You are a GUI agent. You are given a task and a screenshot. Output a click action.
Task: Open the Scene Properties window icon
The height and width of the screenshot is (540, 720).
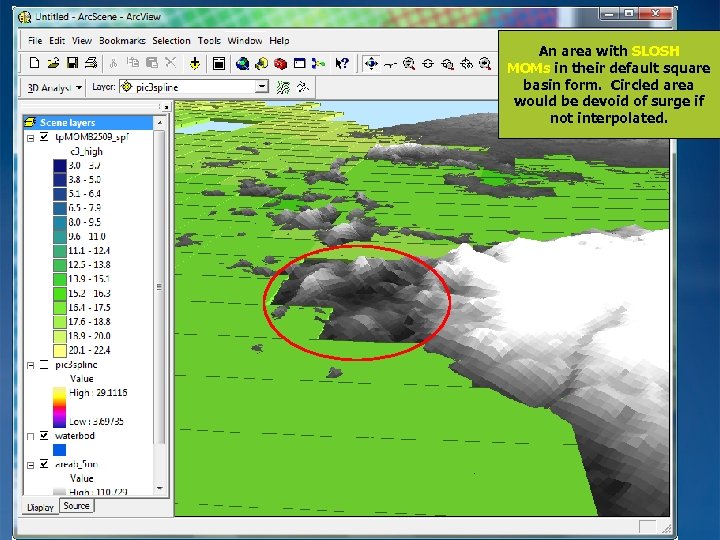click(x=219, y=63)
